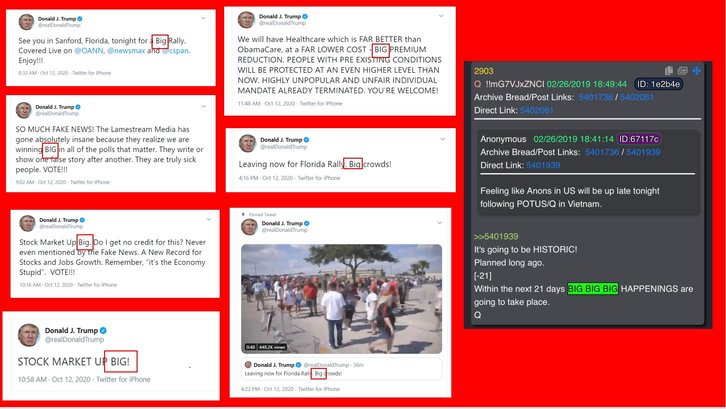
Task: Click the verified badge on the STOCK MARKET UP BIG tweet
Action: [103, 330]
